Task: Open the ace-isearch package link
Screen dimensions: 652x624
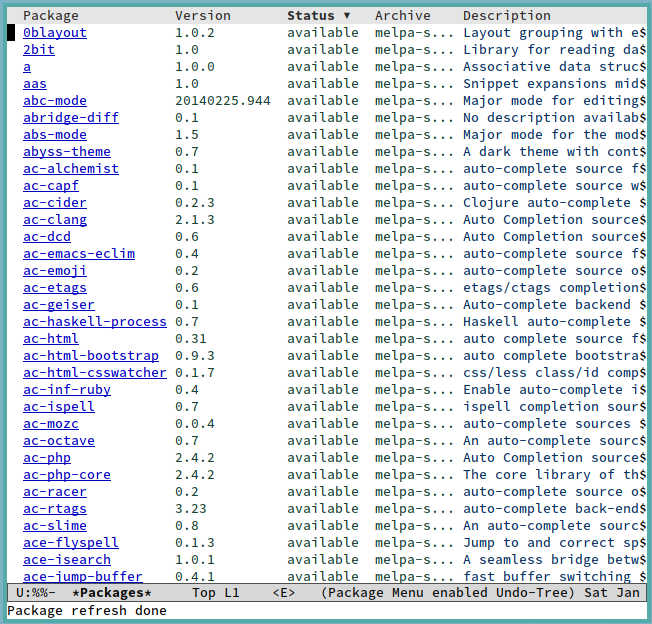Action: point(67,560)
